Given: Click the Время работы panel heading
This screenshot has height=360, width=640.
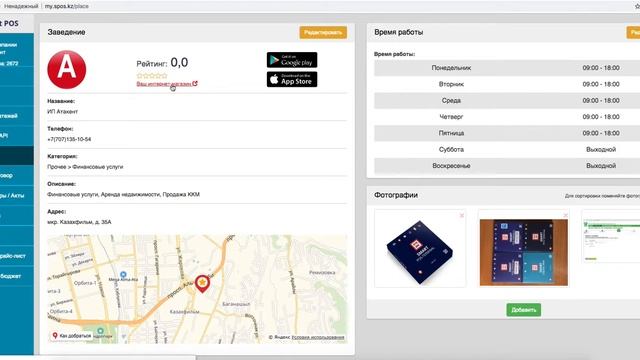Looking at the screenshot, I should (398, 32).
